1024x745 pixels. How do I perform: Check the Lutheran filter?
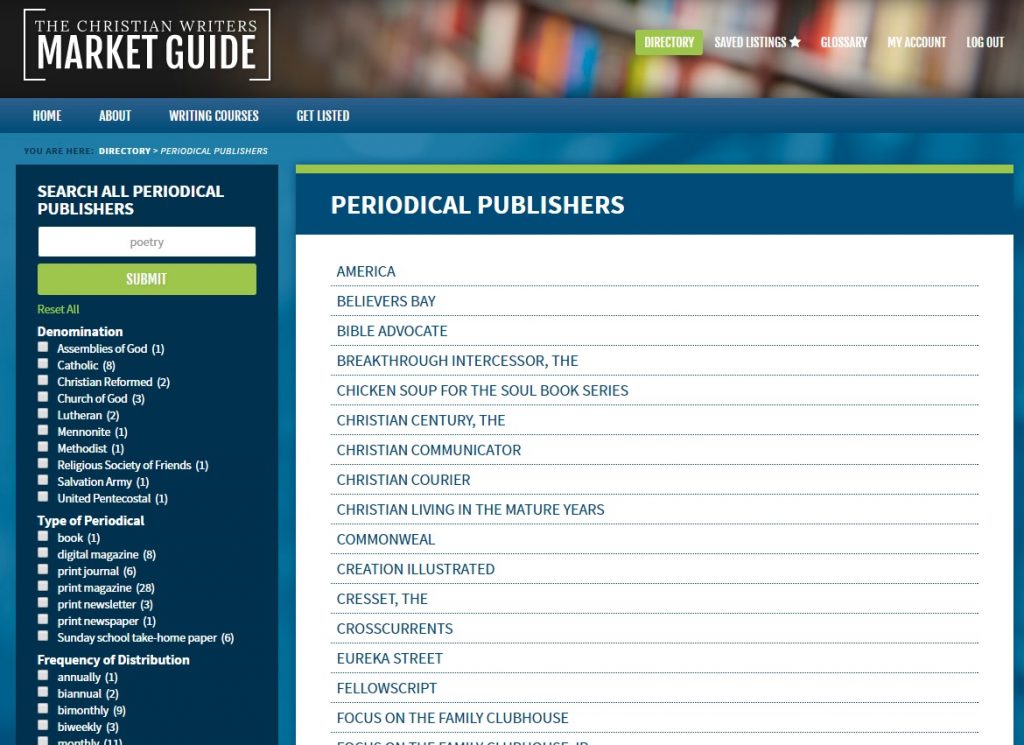pos(43,413)
